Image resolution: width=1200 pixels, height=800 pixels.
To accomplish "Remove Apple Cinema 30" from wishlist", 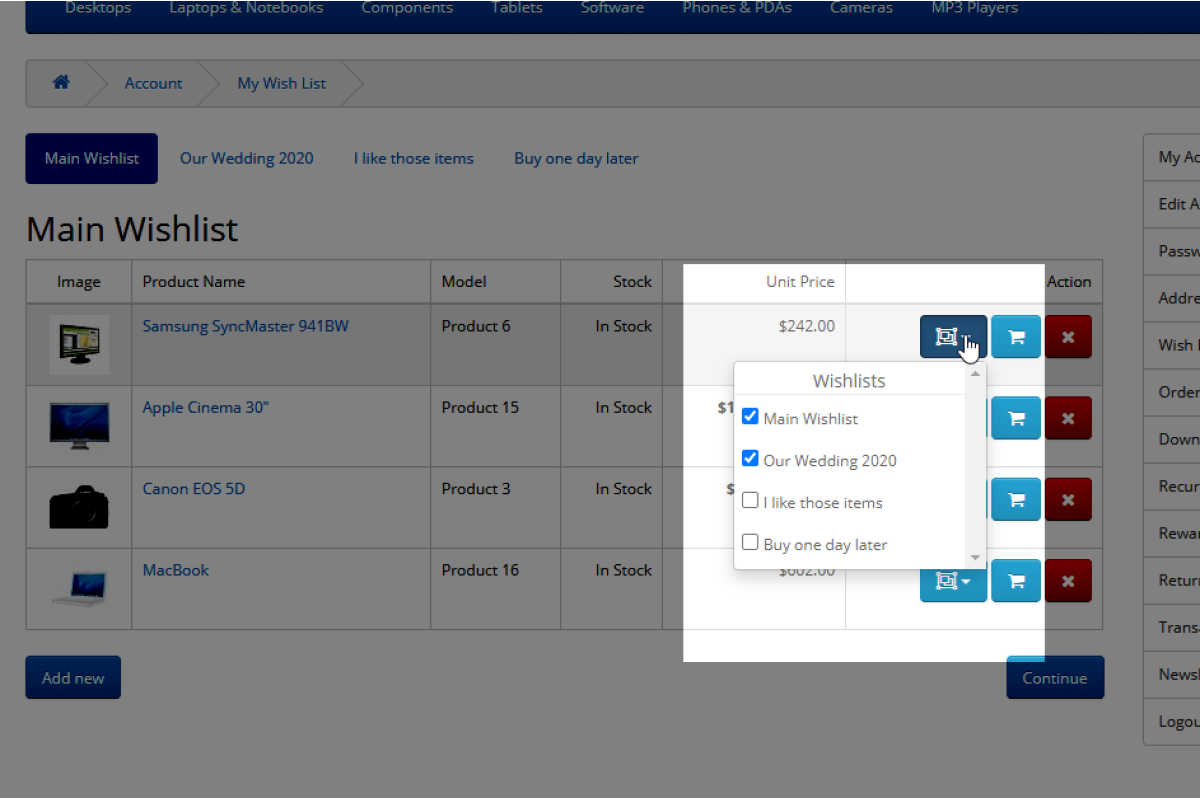I will point(1068,418).
